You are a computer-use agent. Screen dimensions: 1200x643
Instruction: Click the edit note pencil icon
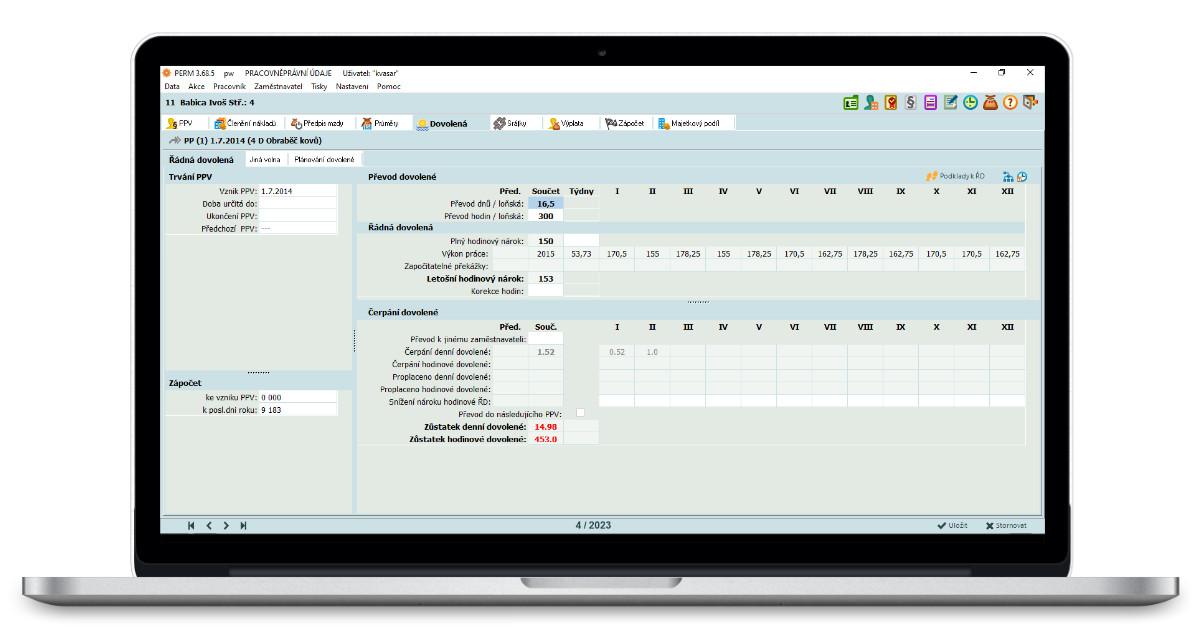point(950,102)
